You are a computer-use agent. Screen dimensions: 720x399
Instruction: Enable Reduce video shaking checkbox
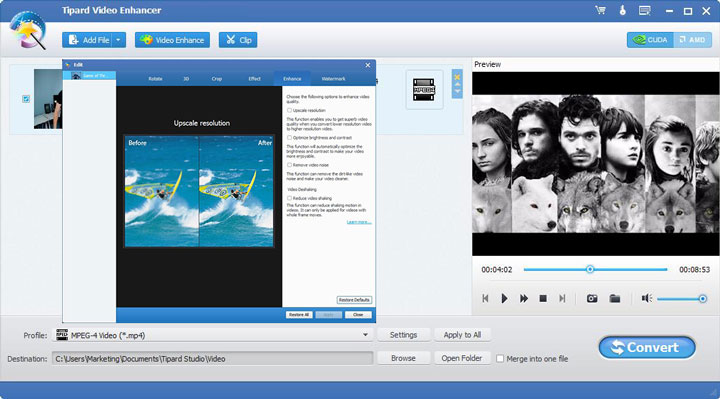289,198
